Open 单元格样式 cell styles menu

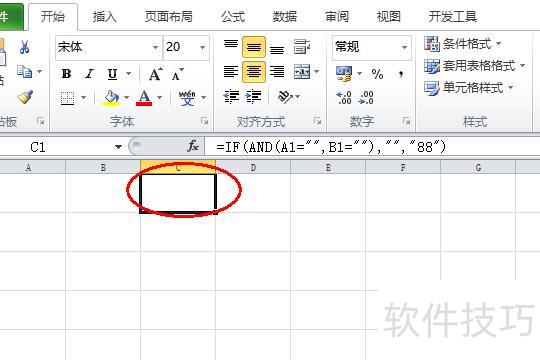[x=469, y=88]
